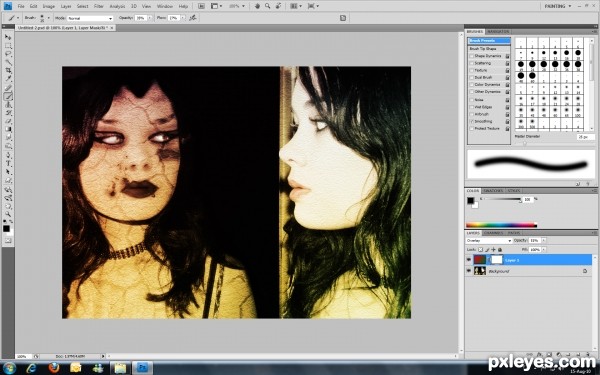Launch Bridge from application bar
Screen dimensions: 600x375
(201, 6)
